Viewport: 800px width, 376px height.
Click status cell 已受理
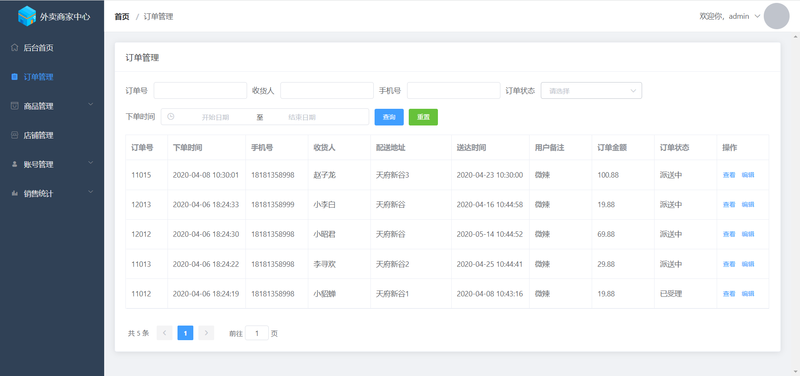[671, 294]
